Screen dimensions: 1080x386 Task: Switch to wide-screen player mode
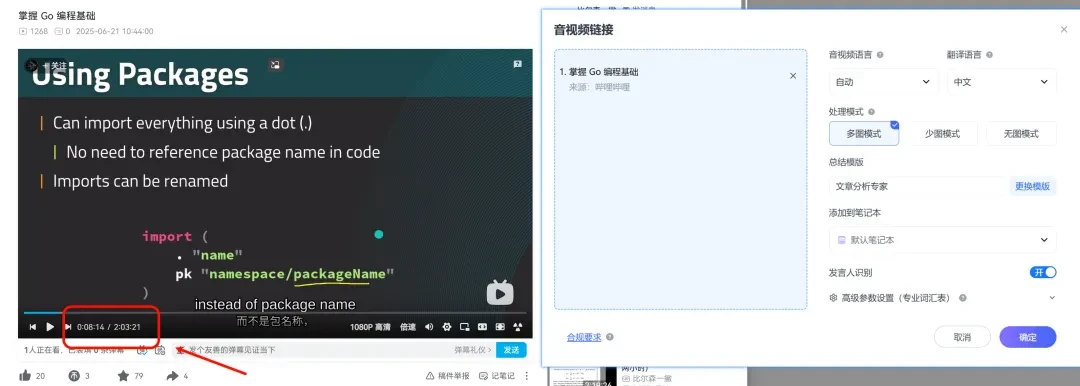[483, 327]
